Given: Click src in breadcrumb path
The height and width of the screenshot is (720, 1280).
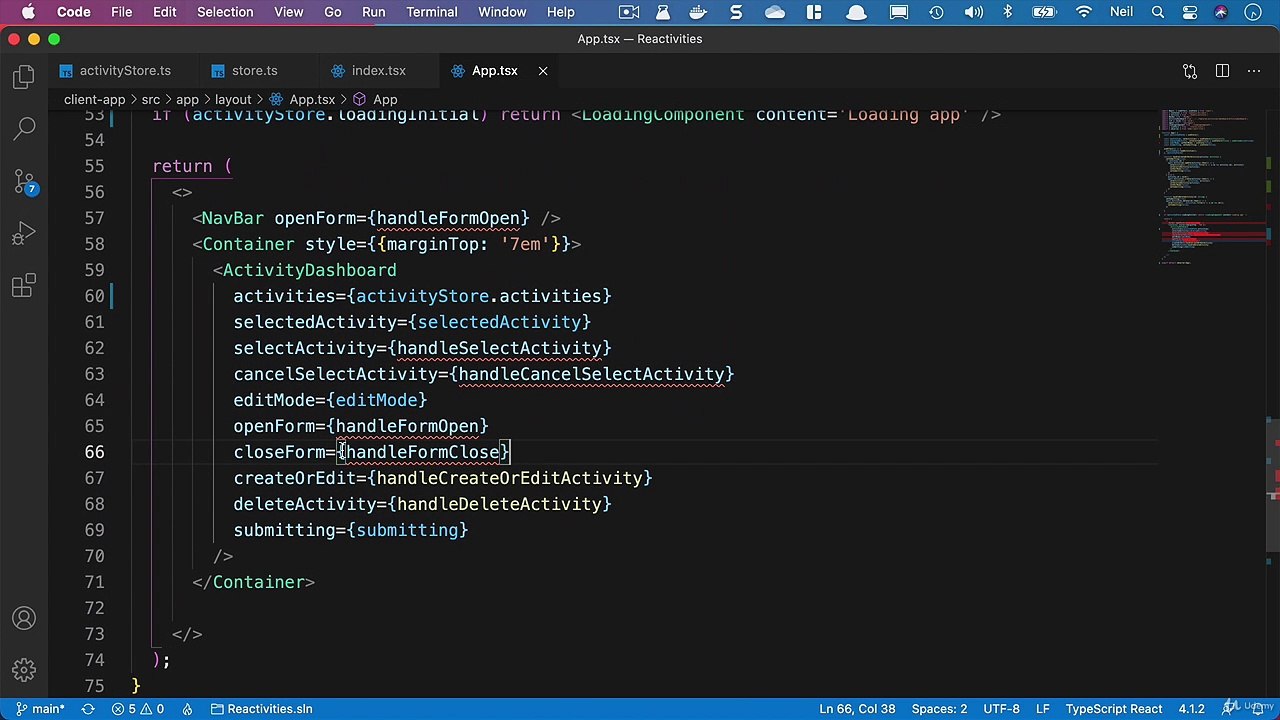Looking at the screenshot, I should 150,100.
